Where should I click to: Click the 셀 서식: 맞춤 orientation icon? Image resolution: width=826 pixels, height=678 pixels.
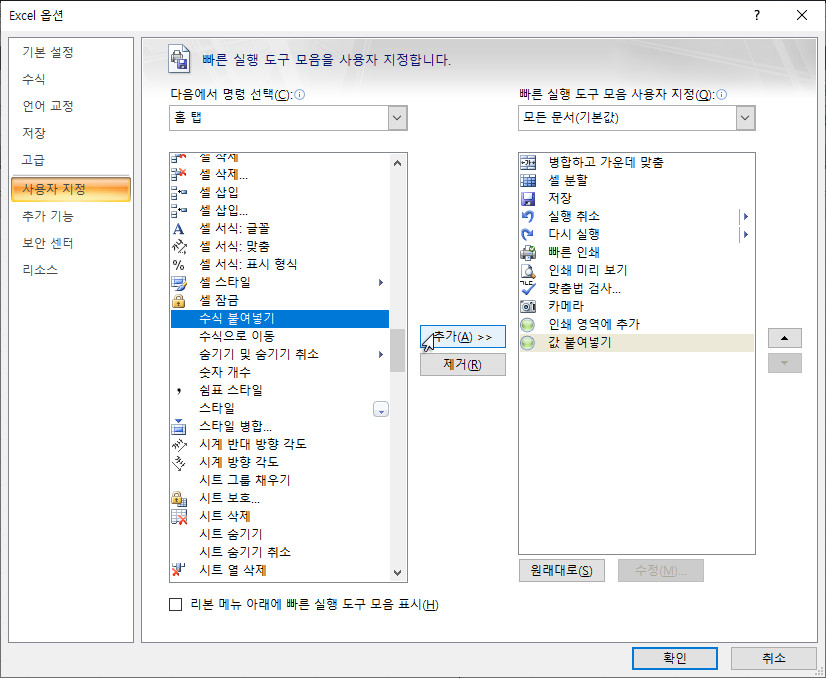point(179,246)
